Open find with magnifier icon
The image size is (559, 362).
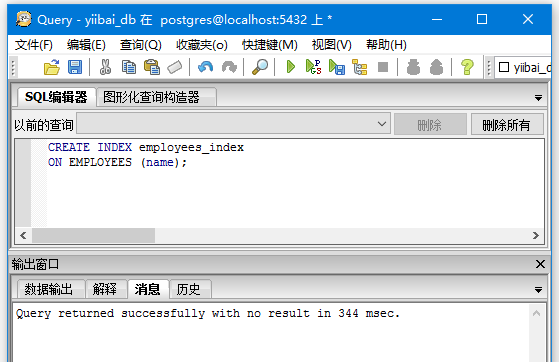(x=260, y=67)
